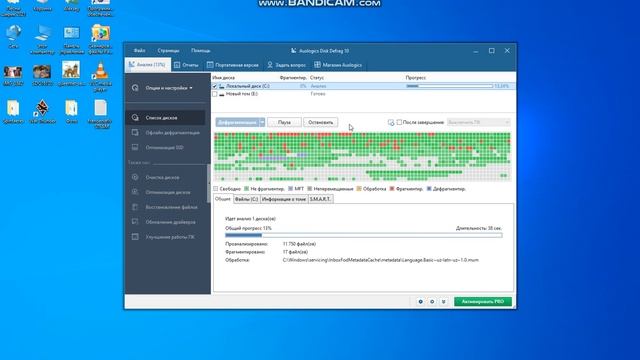Select the Общее info tab

(223, 199)
